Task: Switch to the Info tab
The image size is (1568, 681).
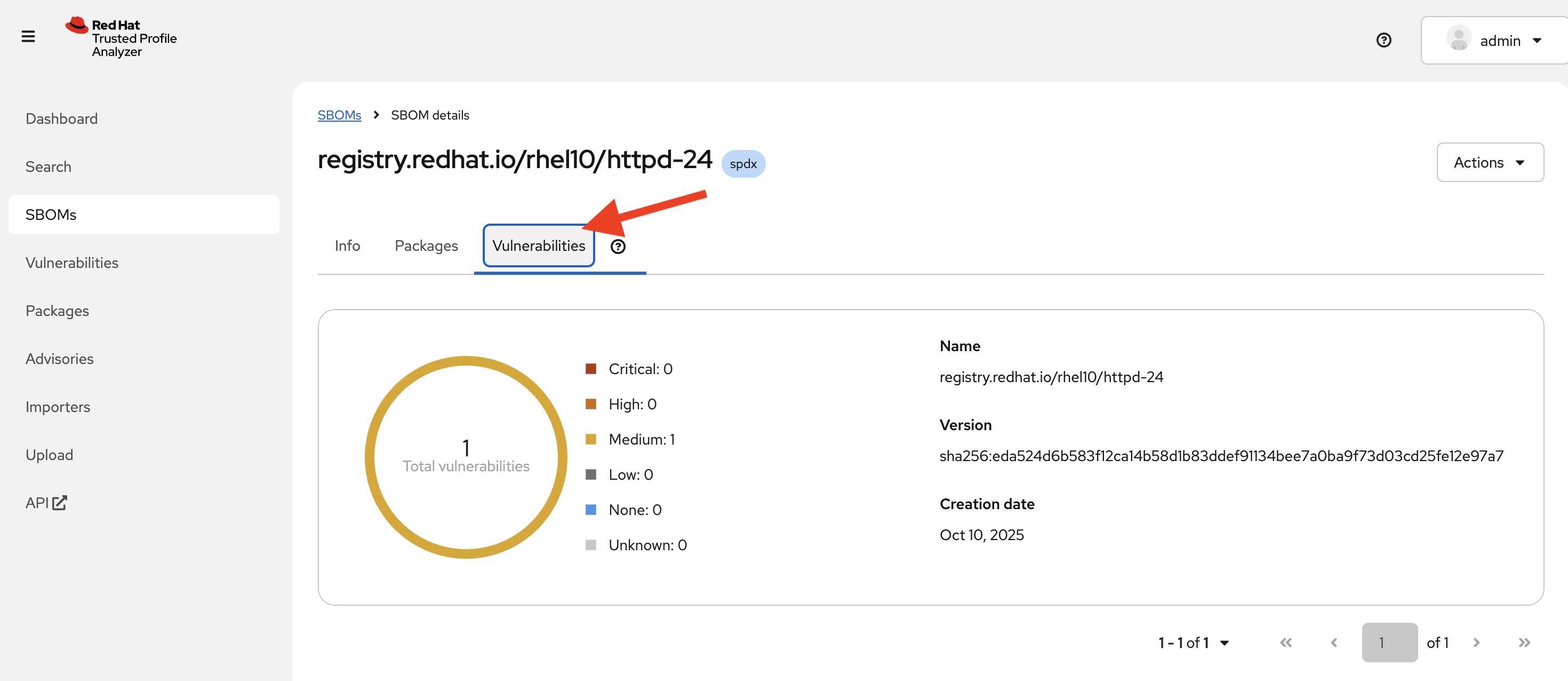Action: coord(347,246)
